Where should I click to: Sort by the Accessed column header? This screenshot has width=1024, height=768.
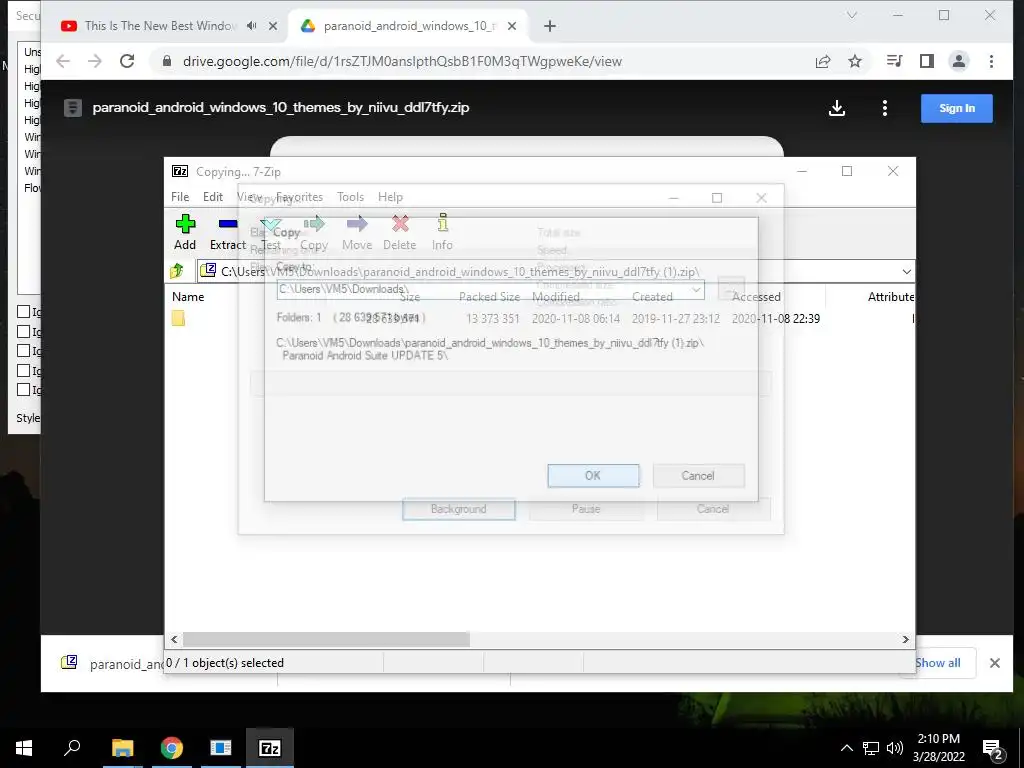point(756,296)
